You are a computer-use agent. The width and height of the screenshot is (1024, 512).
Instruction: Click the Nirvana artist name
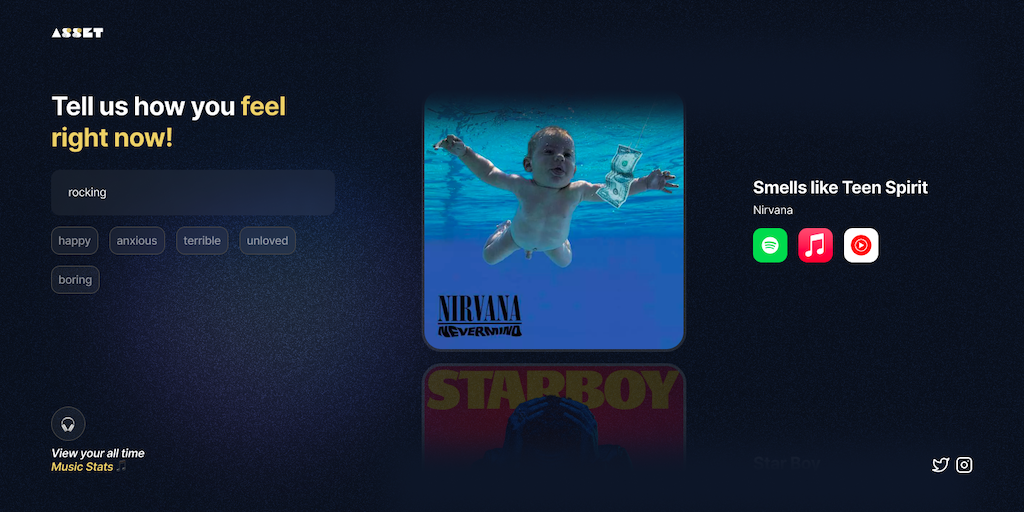[x=773, y=210]
